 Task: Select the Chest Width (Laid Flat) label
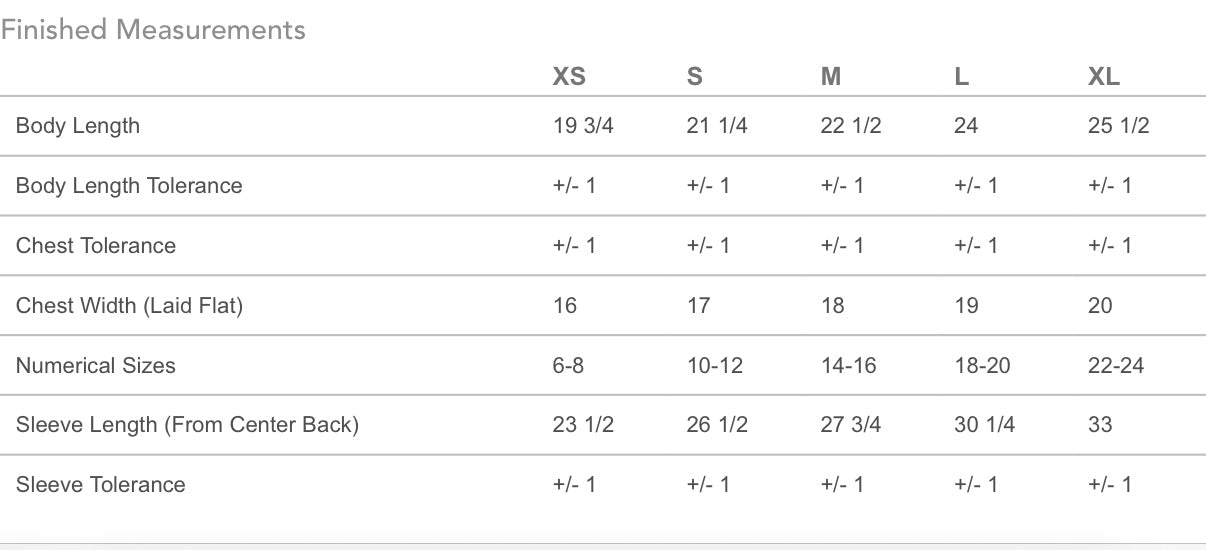coord(129,306)
